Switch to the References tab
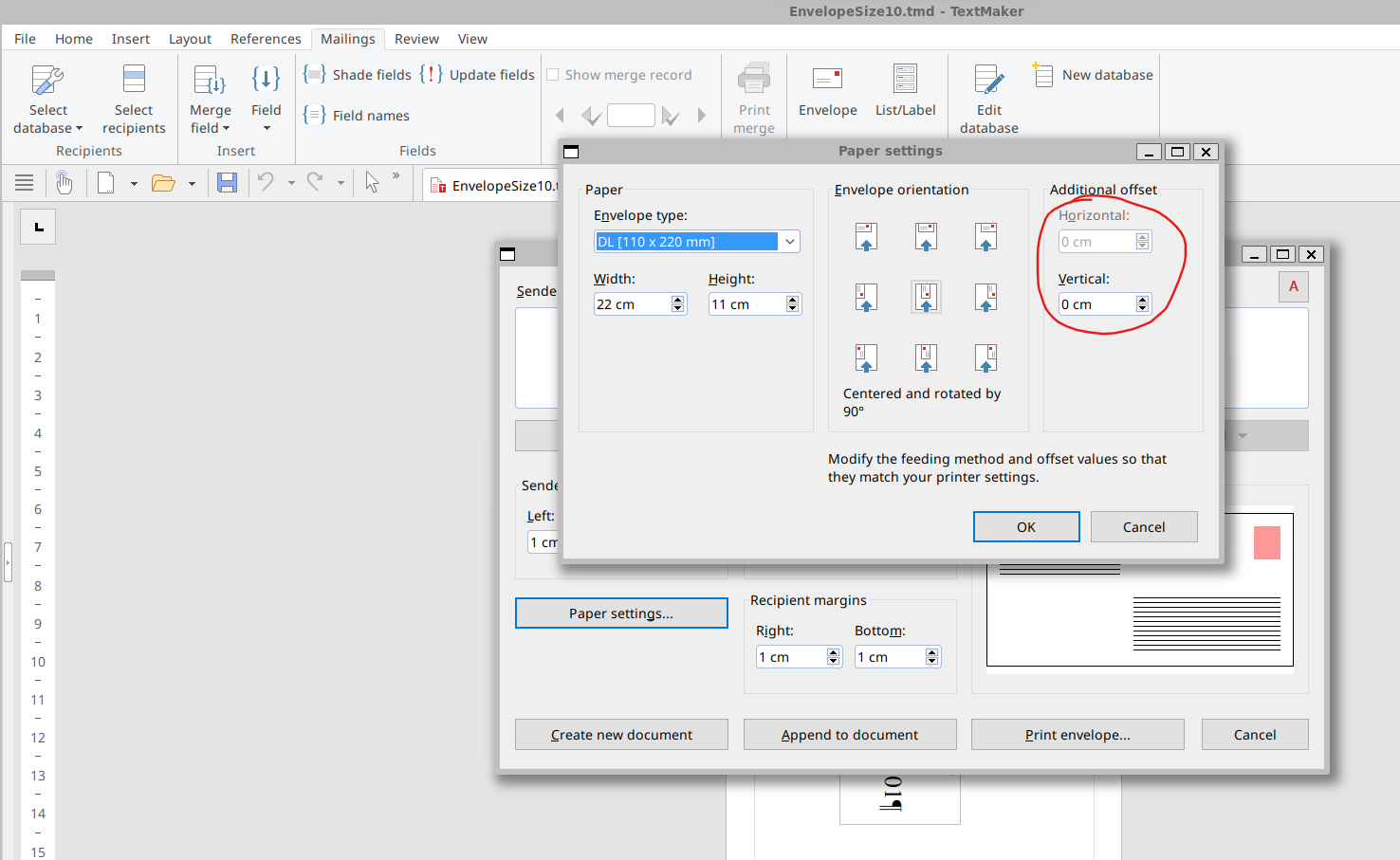The height and width of the screenshot is (860, 1400). (265, 39)
